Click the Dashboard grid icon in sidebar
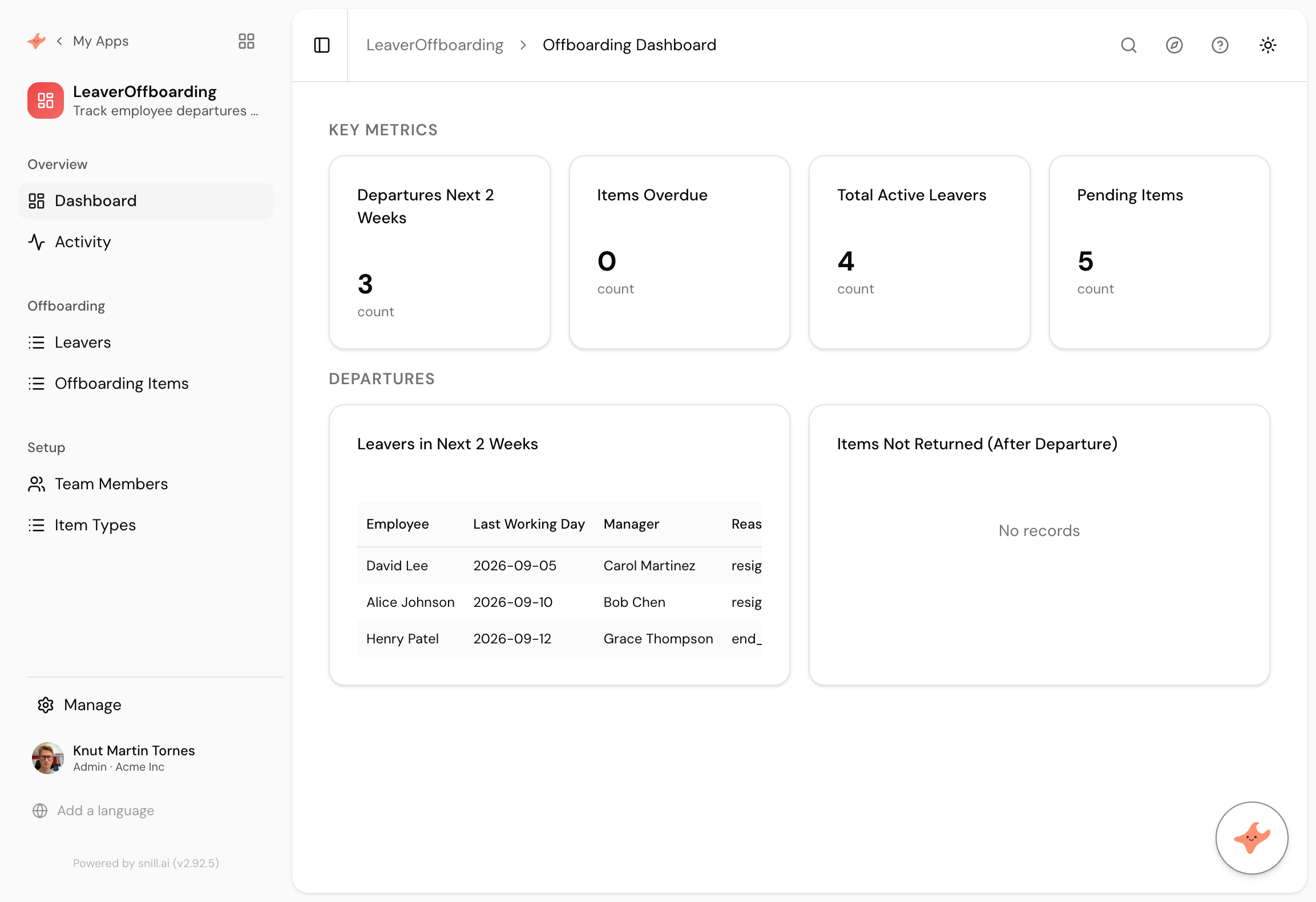This screenshot has width=1316, height=902. point(37,201)
